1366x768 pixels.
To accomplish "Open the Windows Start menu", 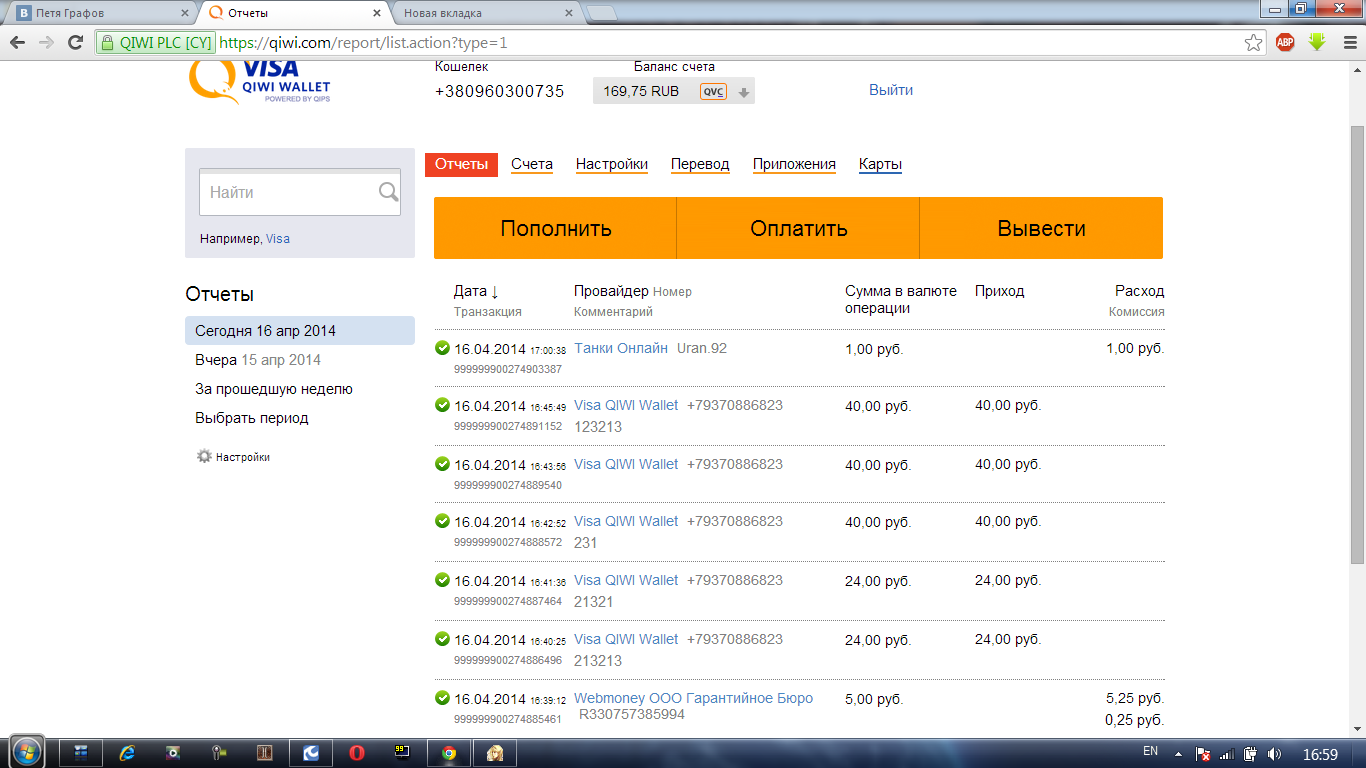I will 26,752.
